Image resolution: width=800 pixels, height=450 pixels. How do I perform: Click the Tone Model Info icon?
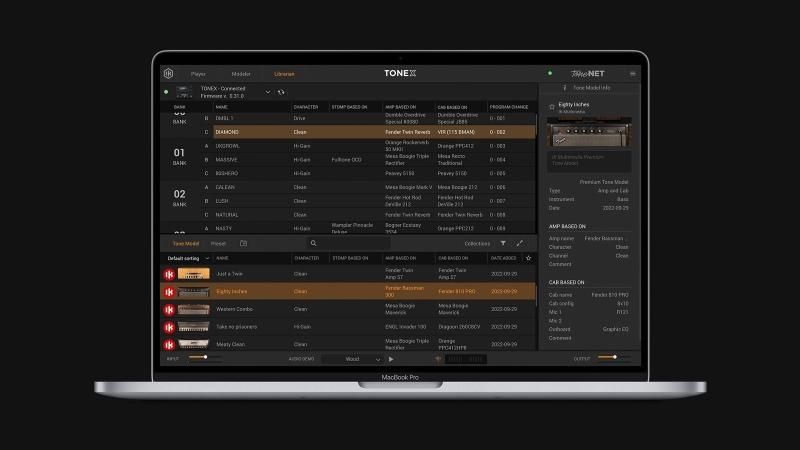(x=565, y=88)
